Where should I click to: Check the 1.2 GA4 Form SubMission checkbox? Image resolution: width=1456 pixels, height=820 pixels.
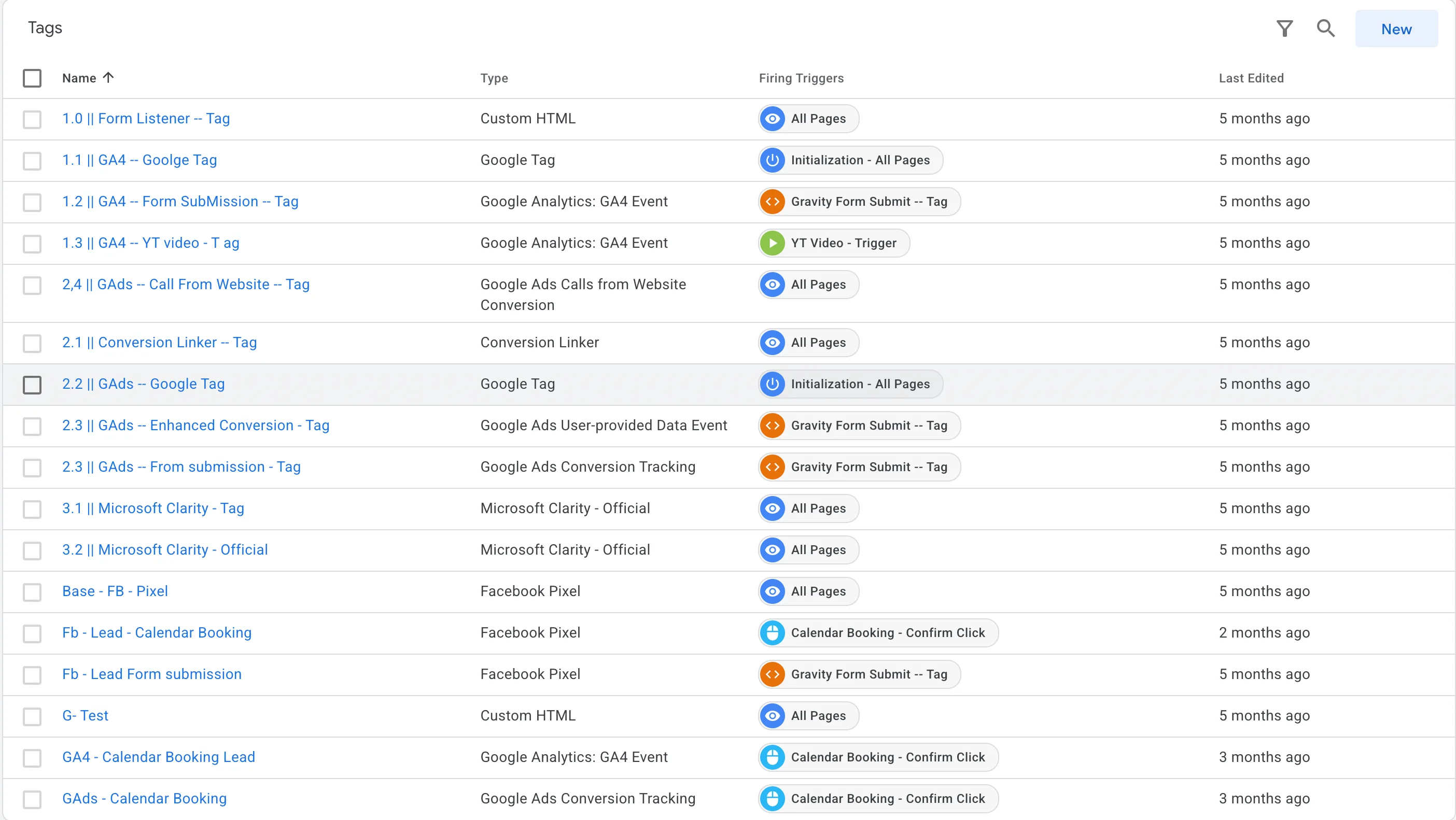point(32,202)
